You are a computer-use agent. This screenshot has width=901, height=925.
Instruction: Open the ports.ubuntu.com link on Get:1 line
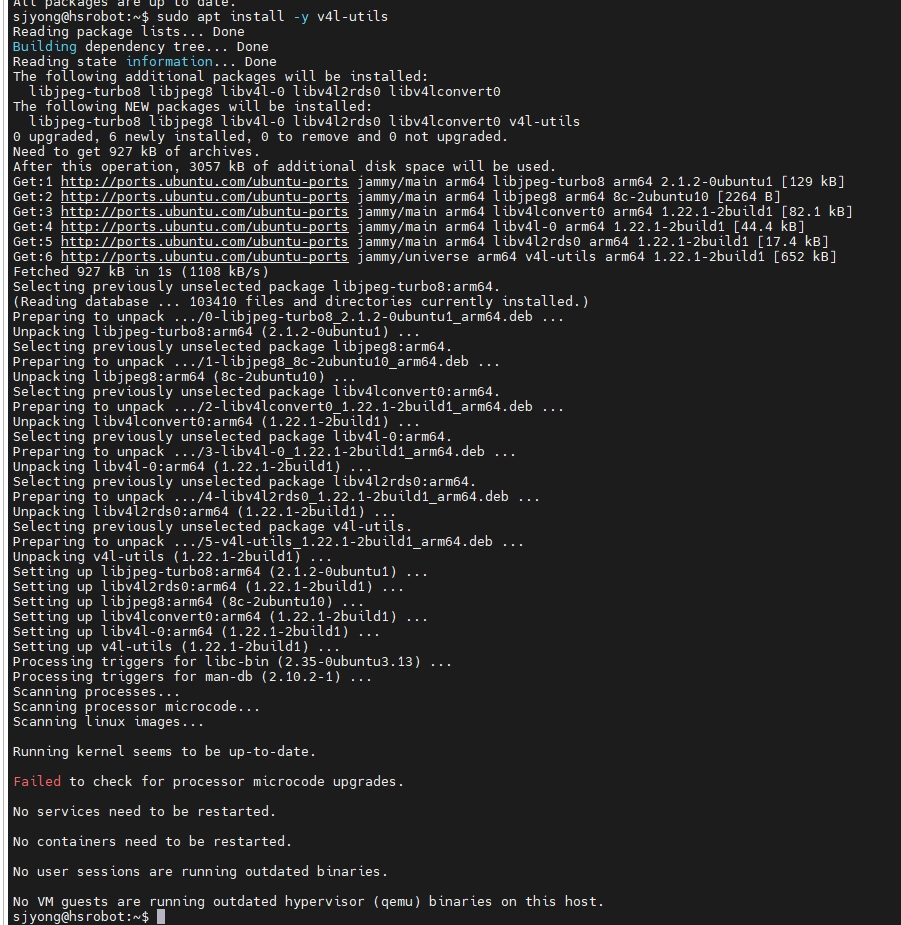pyautogui.click(x=204, y=182)
